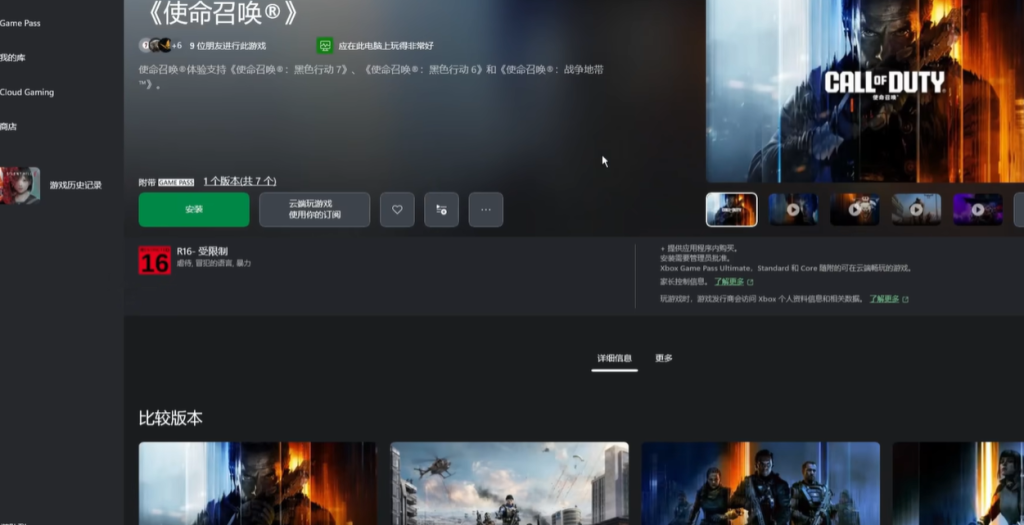
Task: Select the warzone city edition card
Action: 509,483
